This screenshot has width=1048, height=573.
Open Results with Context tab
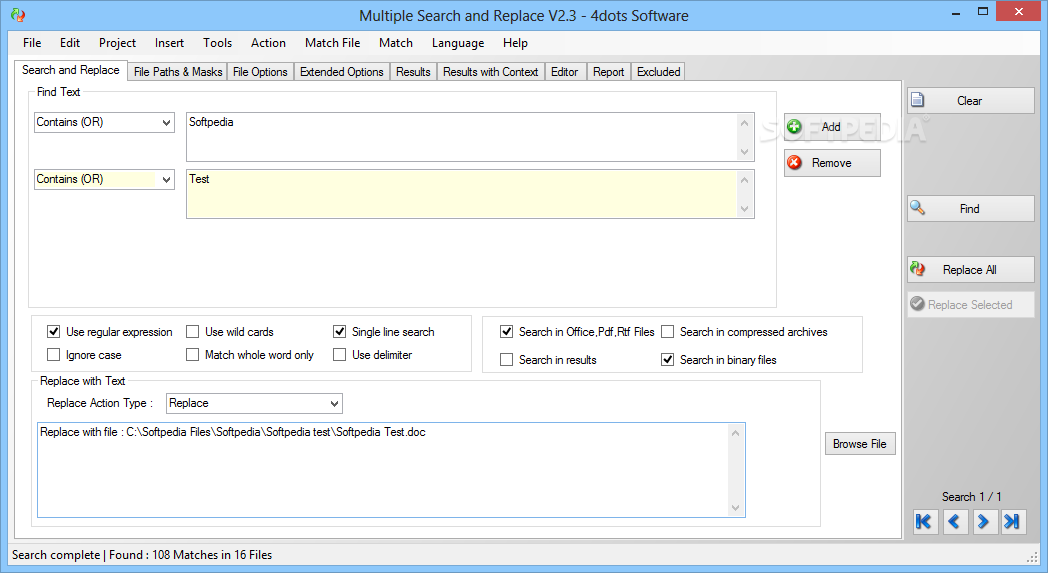point(491,72)
